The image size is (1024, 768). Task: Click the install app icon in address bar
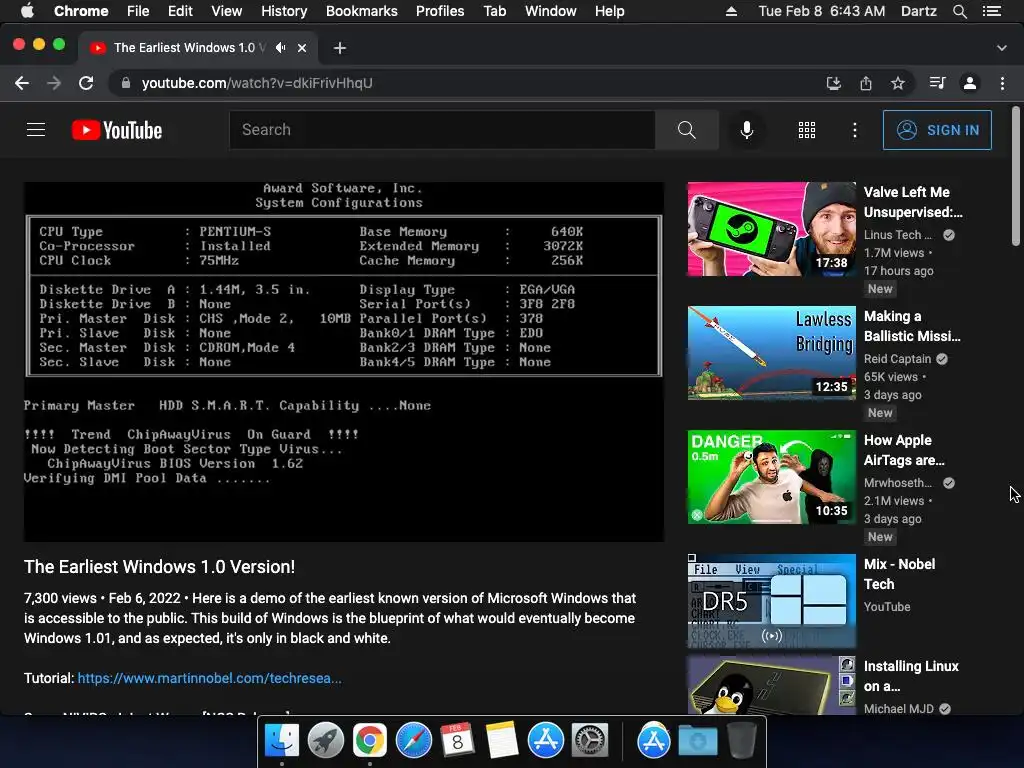tap(834, 83)
